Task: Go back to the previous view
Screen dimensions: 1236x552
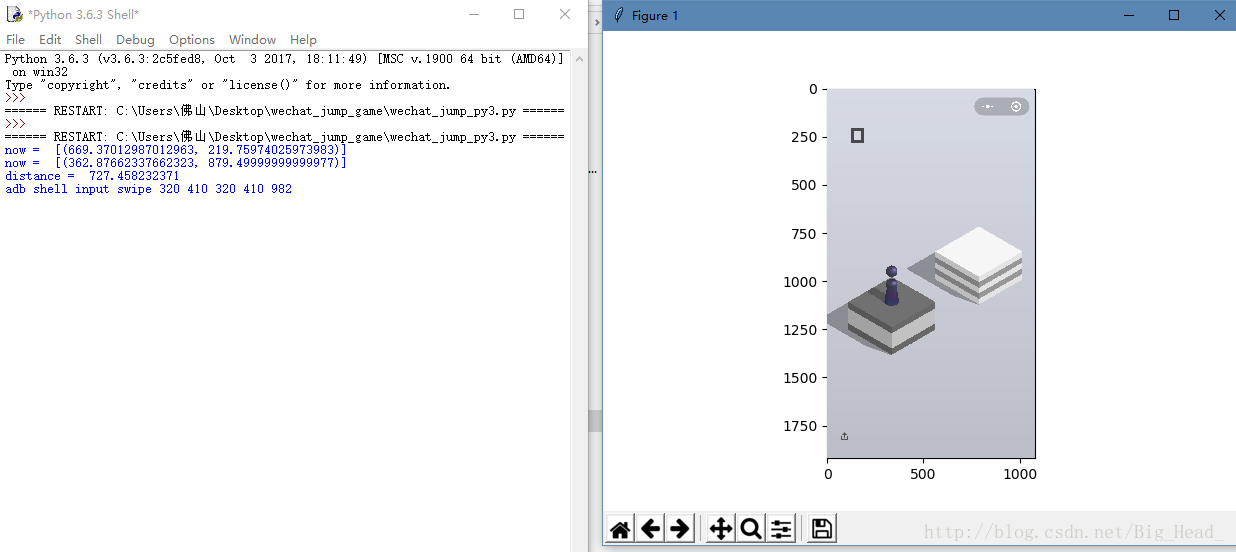Action: 650,529
